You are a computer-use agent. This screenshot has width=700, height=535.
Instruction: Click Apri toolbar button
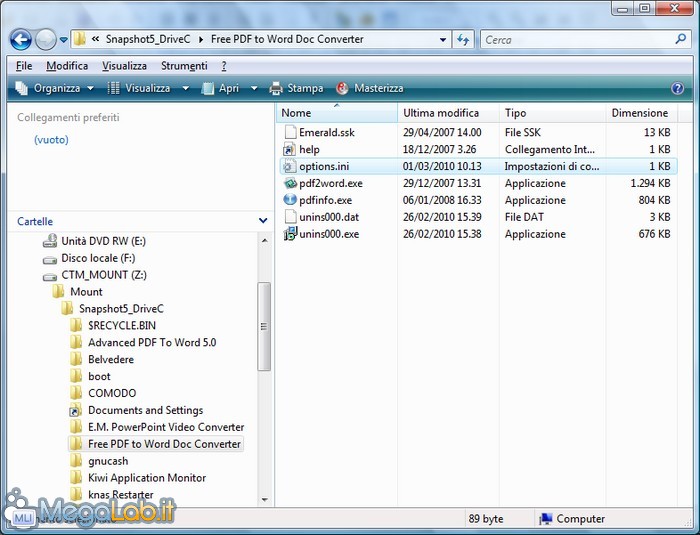[220, 88]
